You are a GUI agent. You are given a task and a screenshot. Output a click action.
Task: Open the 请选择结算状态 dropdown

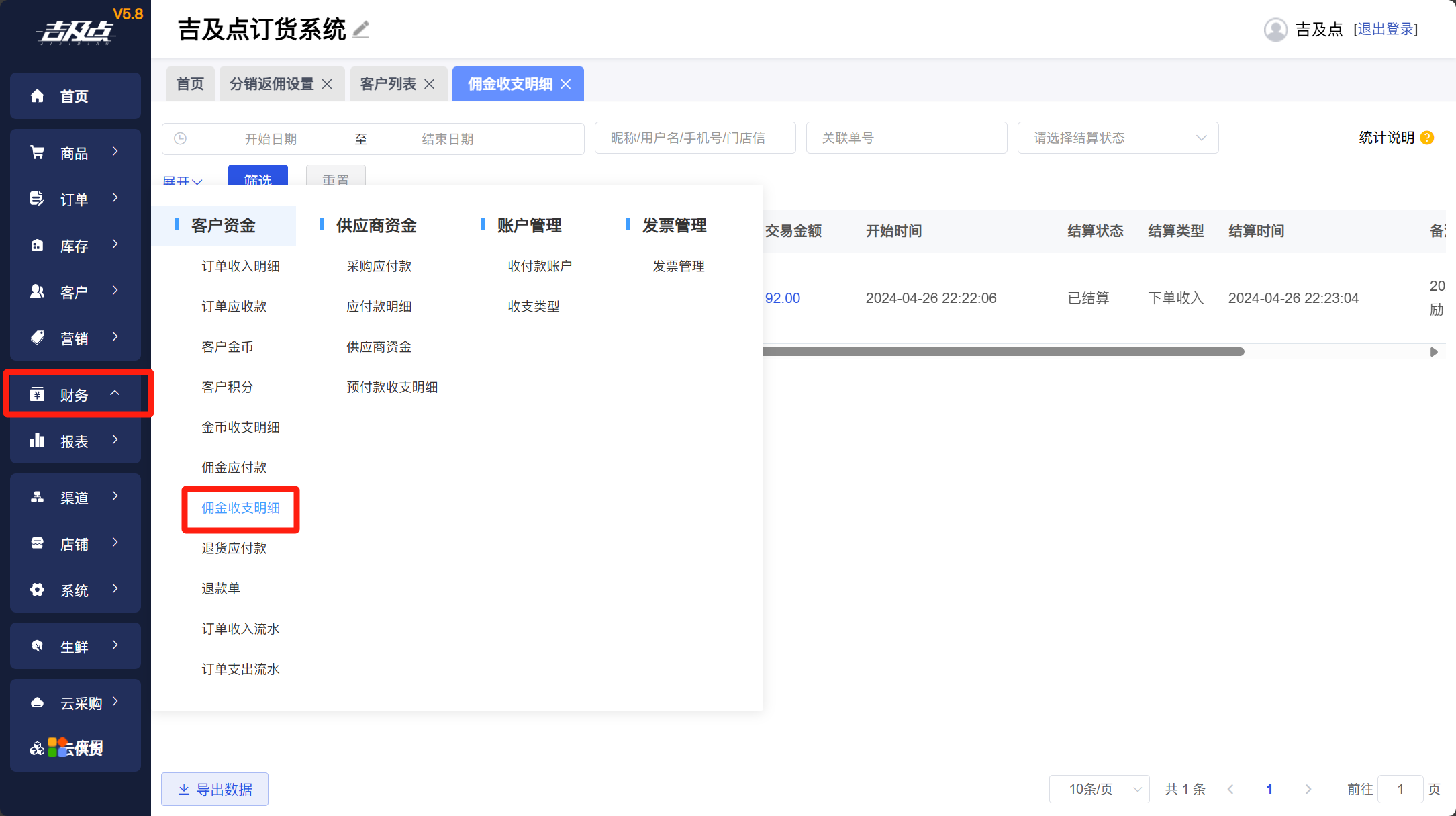pyautogui.click(x=1118, y=138)
